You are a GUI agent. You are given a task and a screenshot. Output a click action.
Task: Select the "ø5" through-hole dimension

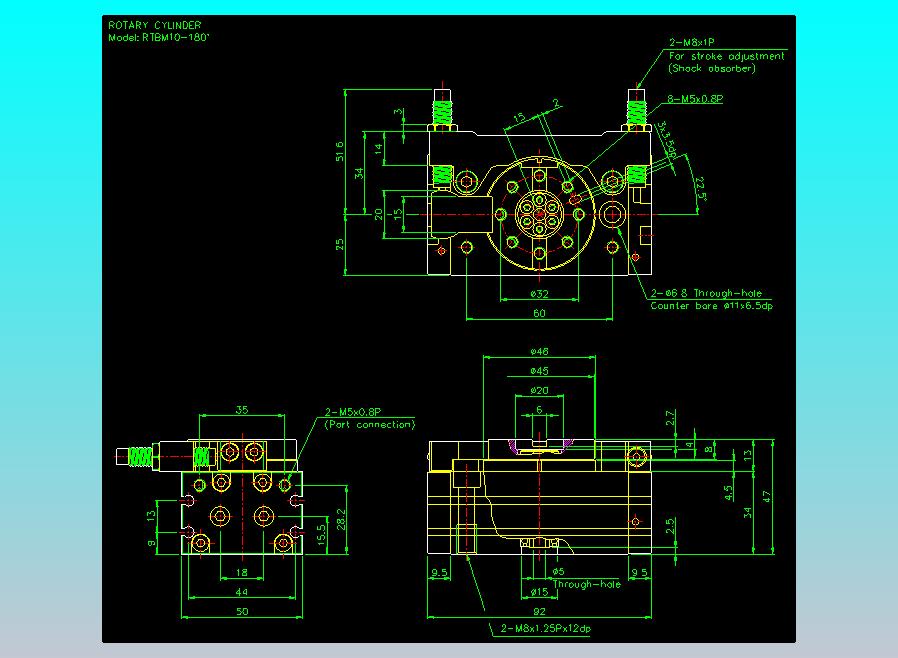(x=558, y=572)
